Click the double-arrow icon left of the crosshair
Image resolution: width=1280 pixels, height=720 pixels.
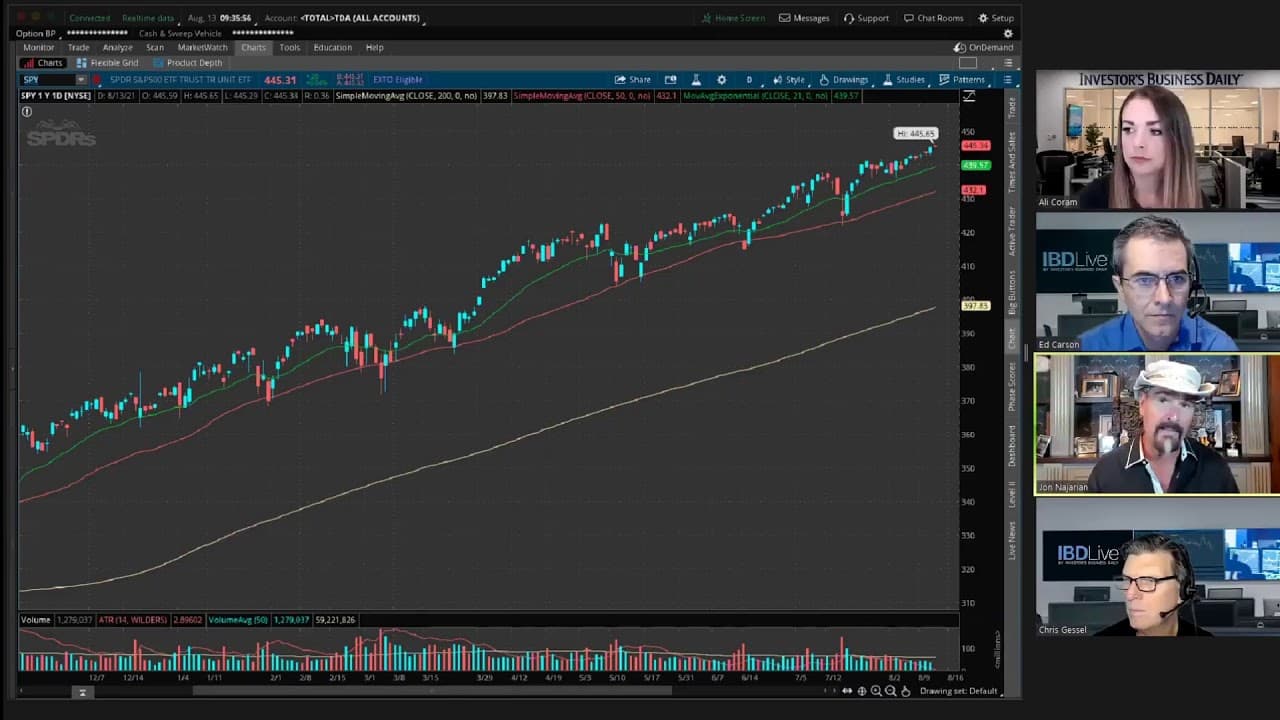(x=847, y=691)
